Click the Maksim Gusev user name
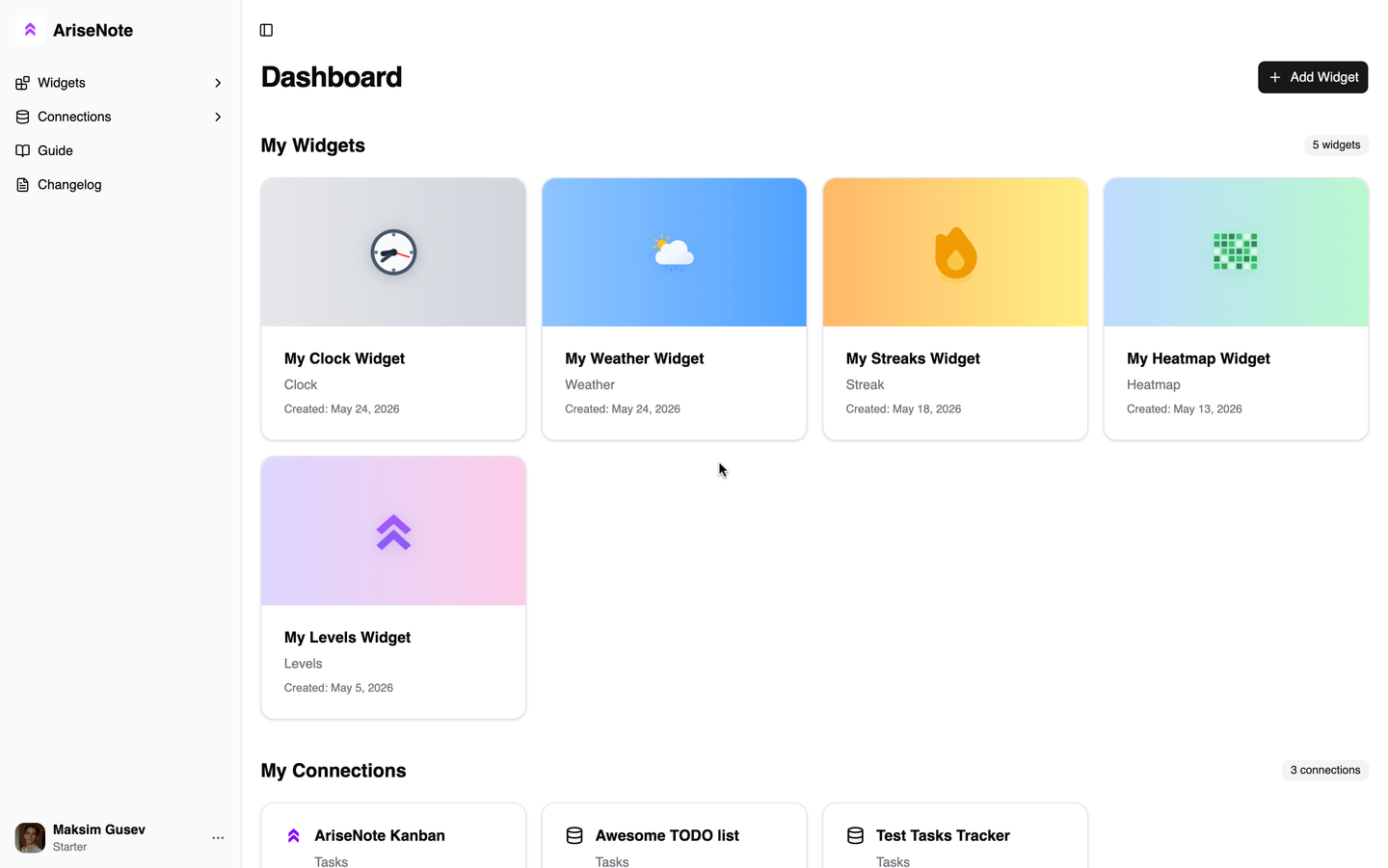Viewport: 1388px width, 868px height. pos(98,829)
